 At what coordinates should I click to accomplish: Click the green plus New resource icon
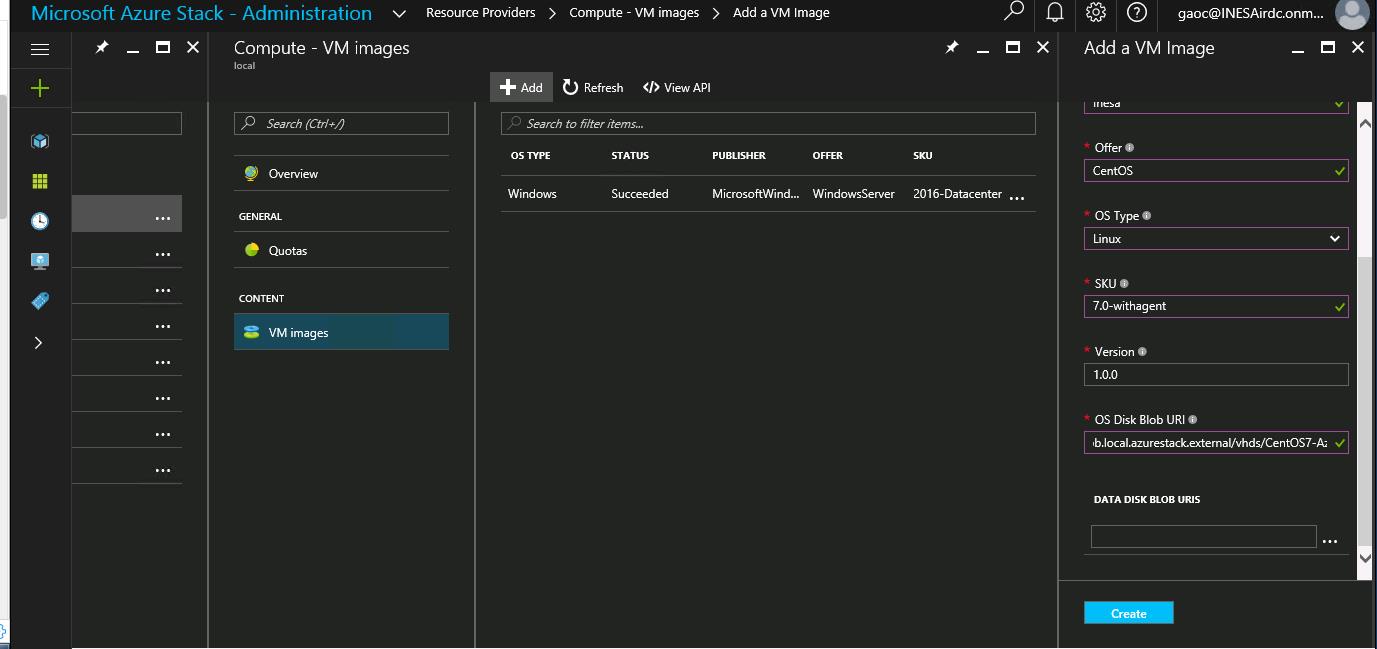pos(40,88)
